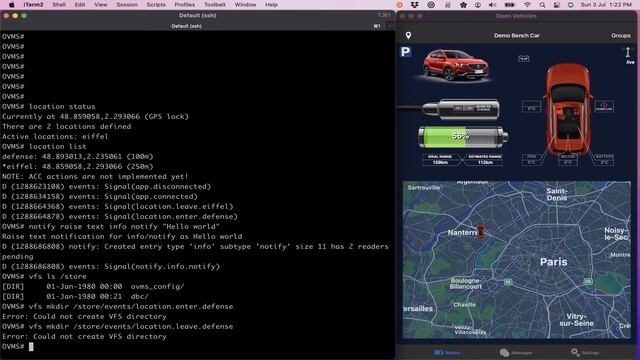Open the Toolbelt menu
This screenshot has width=640, height=360.
(x=215, y=4)
